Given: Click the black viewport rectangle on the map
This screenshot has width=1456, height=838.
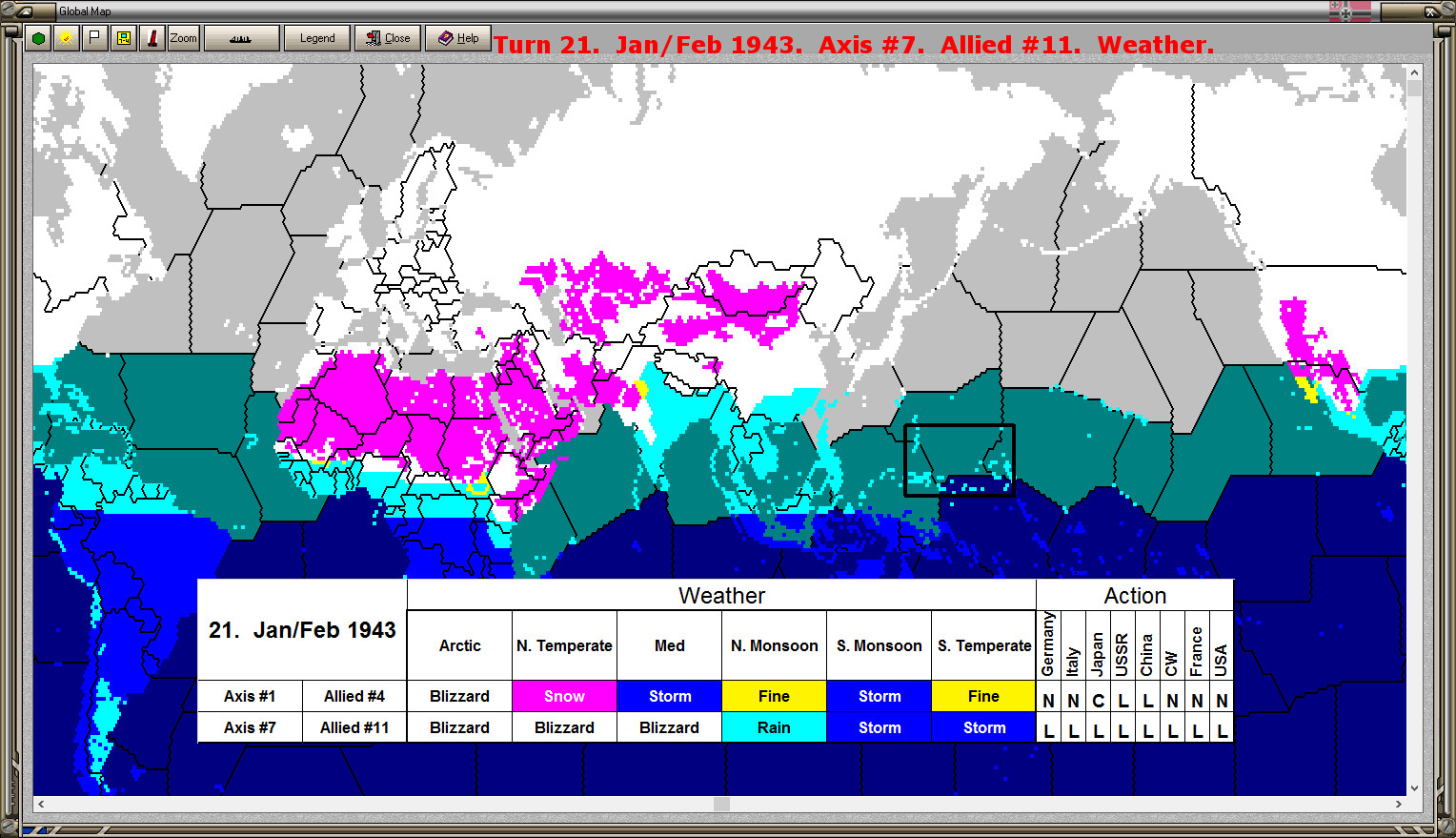Looking at the screenshot, I should 959,460.
